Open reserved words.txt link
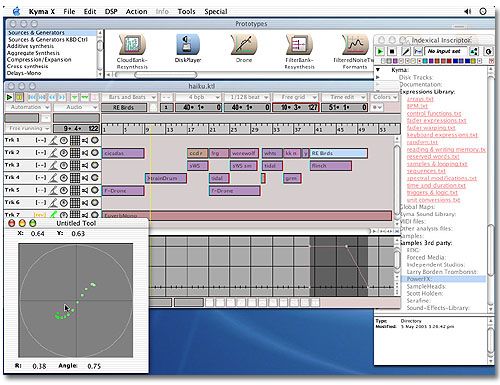Image resolution: width=500 pixels, height=385 pixels. click(433, 156)
